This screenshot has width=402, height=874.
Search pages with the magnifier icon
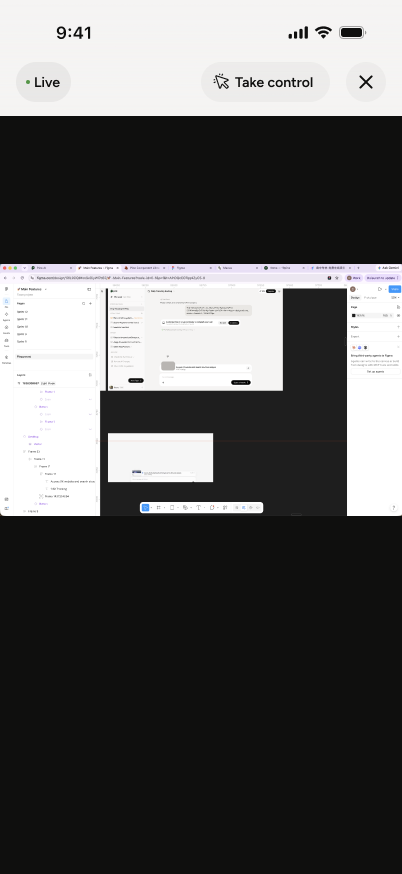coord(84,303)
